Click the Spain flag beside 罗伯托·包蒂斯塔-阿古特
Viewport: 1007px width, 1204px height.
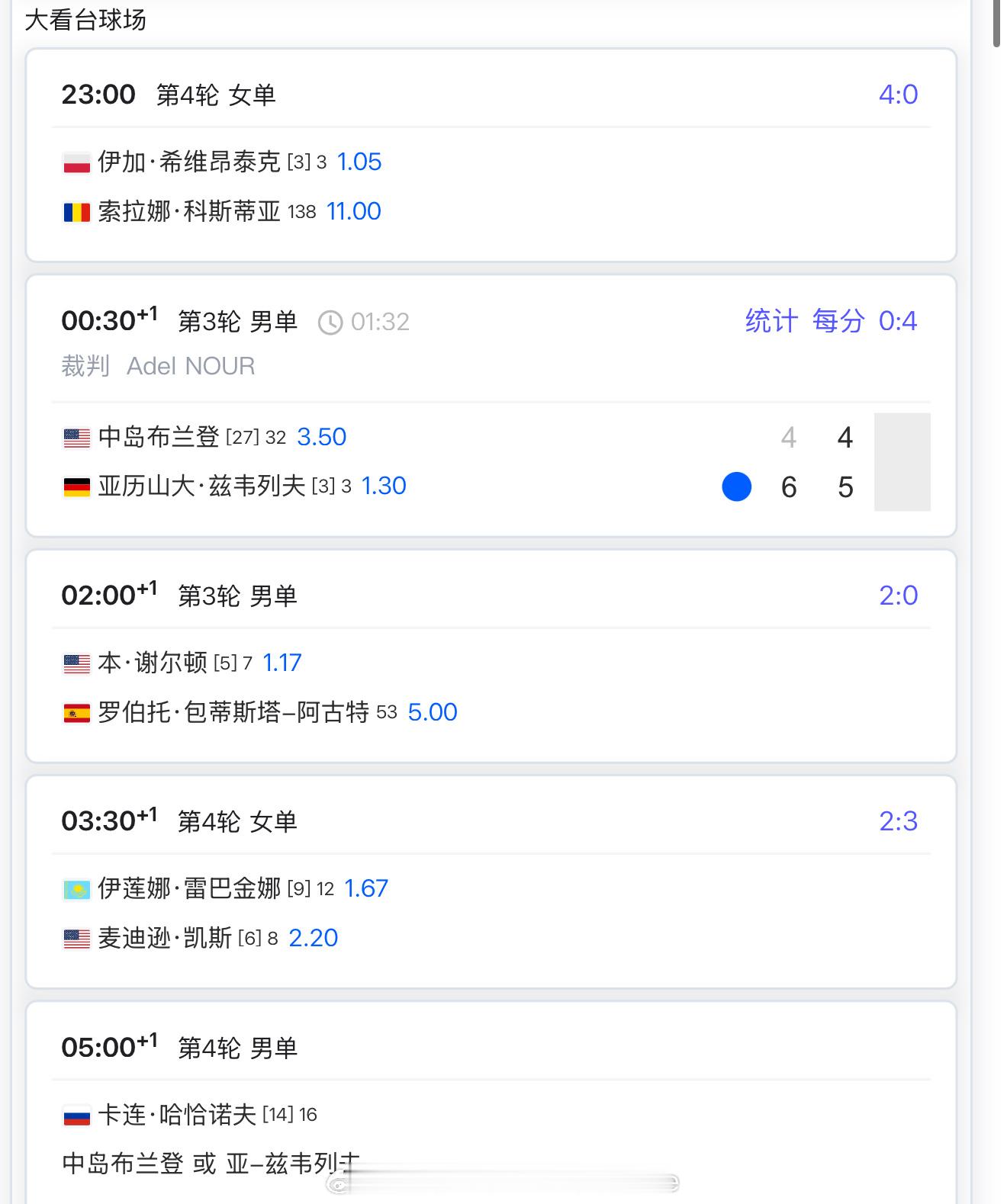[76, 713]
